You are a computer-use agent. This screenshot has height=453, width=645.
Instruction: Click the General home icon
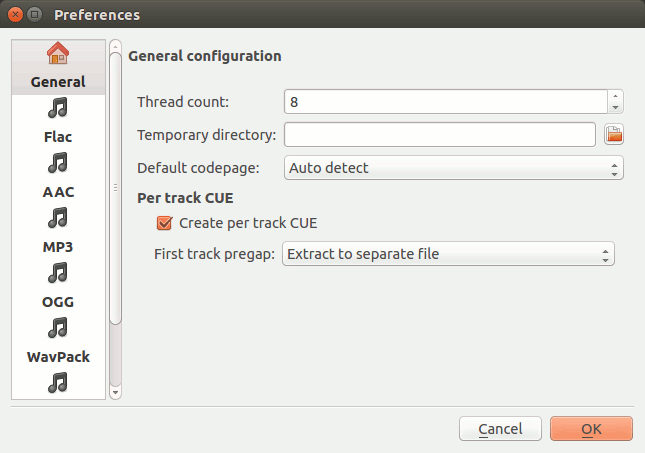tap(58, 54)
